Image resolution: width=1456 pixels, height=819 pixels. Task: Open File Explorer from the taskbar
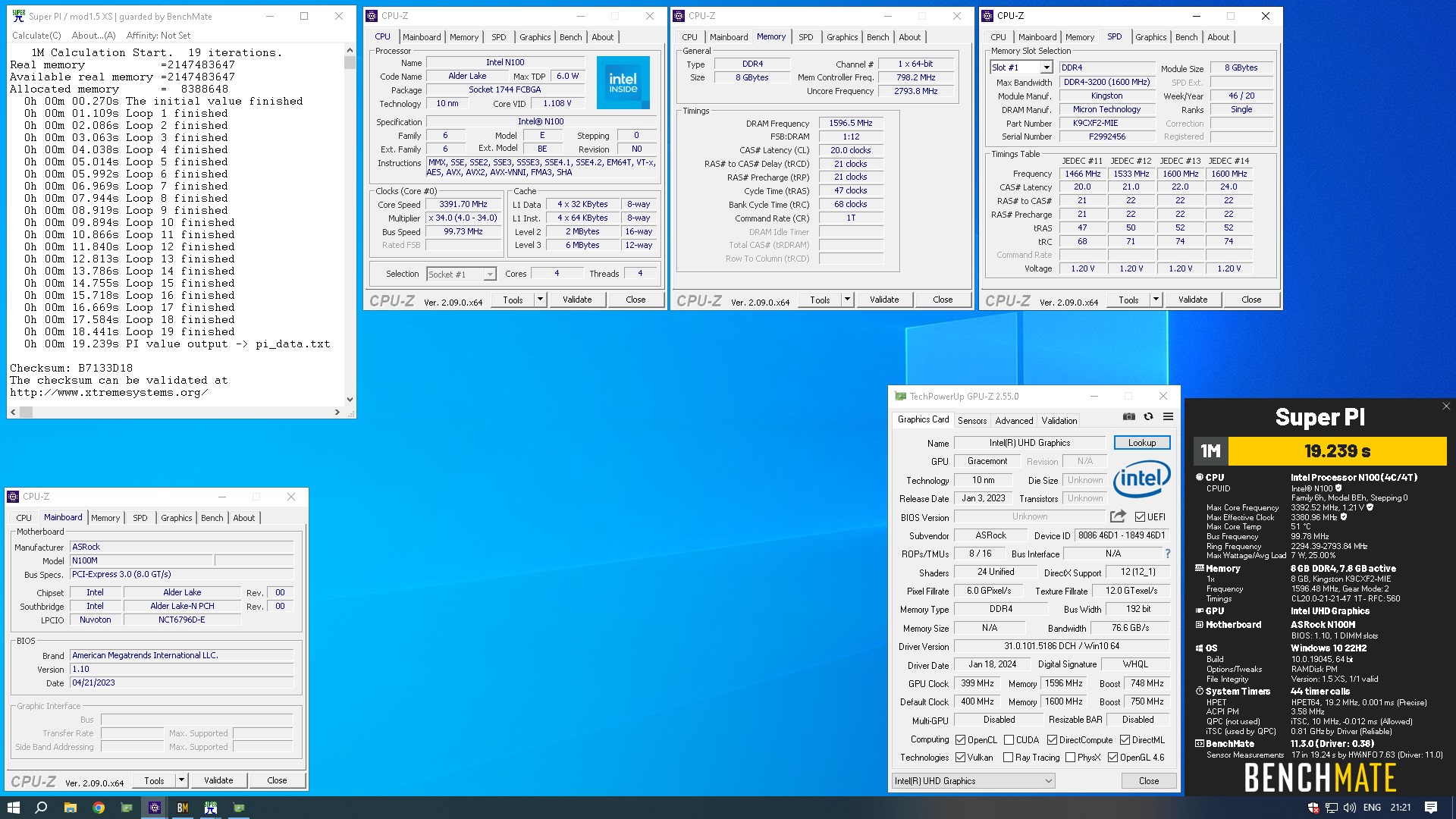point(70,808)
